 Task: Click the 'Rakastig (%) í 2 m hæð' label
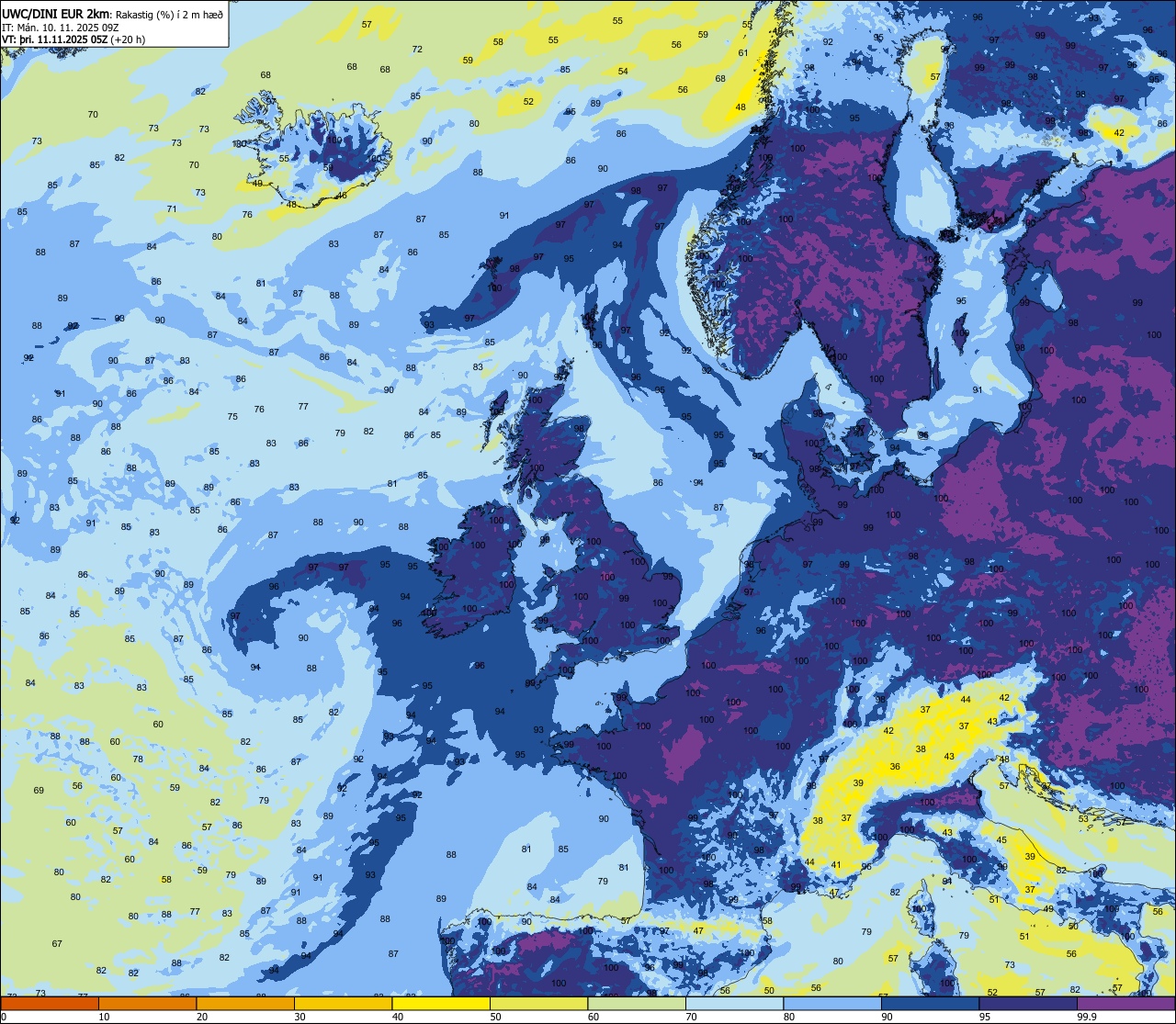click(168, 14)
